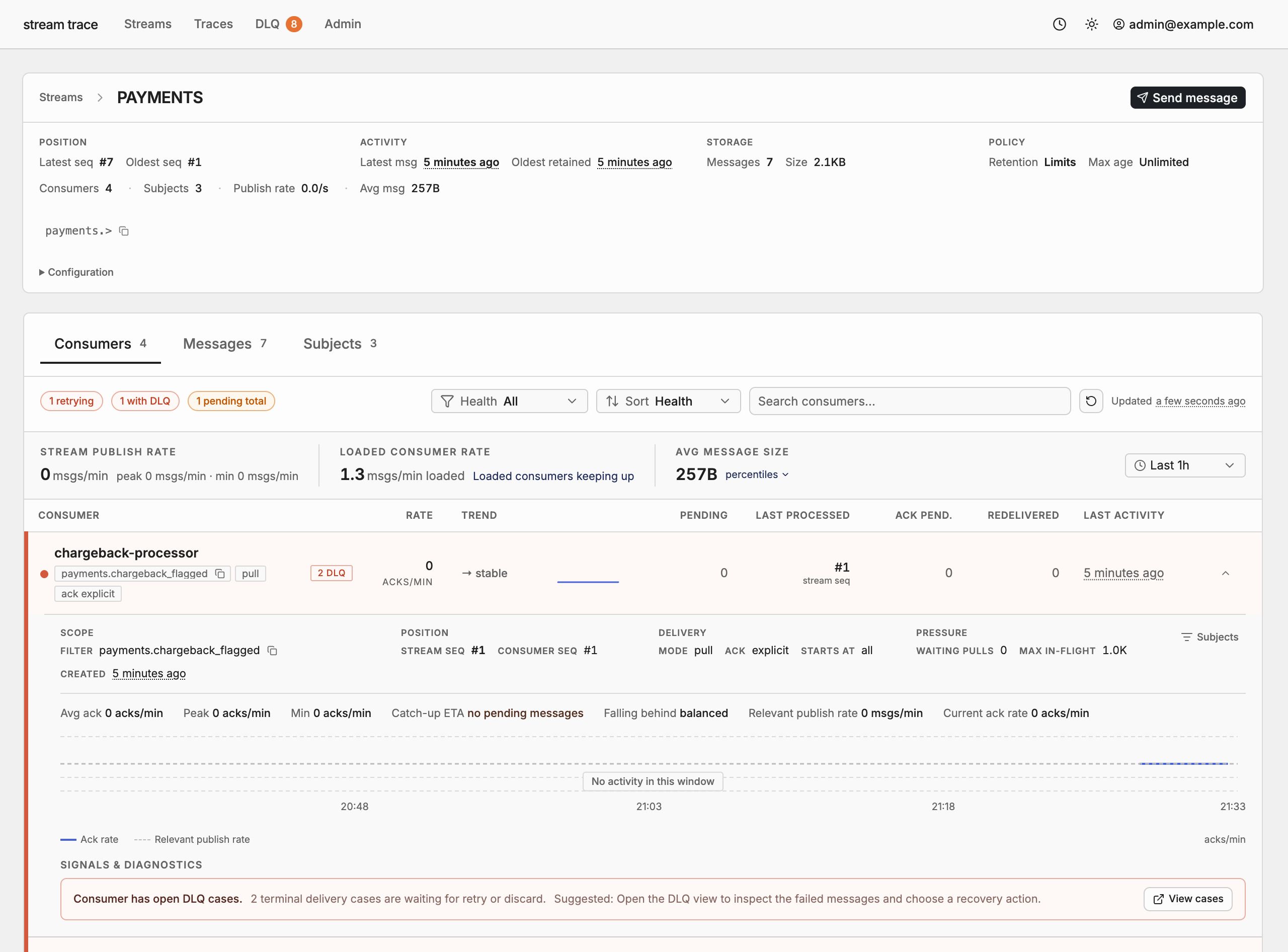This screenshot has width=1288, height=952.
Task: Click the Loaded consumers keeping up text
Action: coord(553,476)
